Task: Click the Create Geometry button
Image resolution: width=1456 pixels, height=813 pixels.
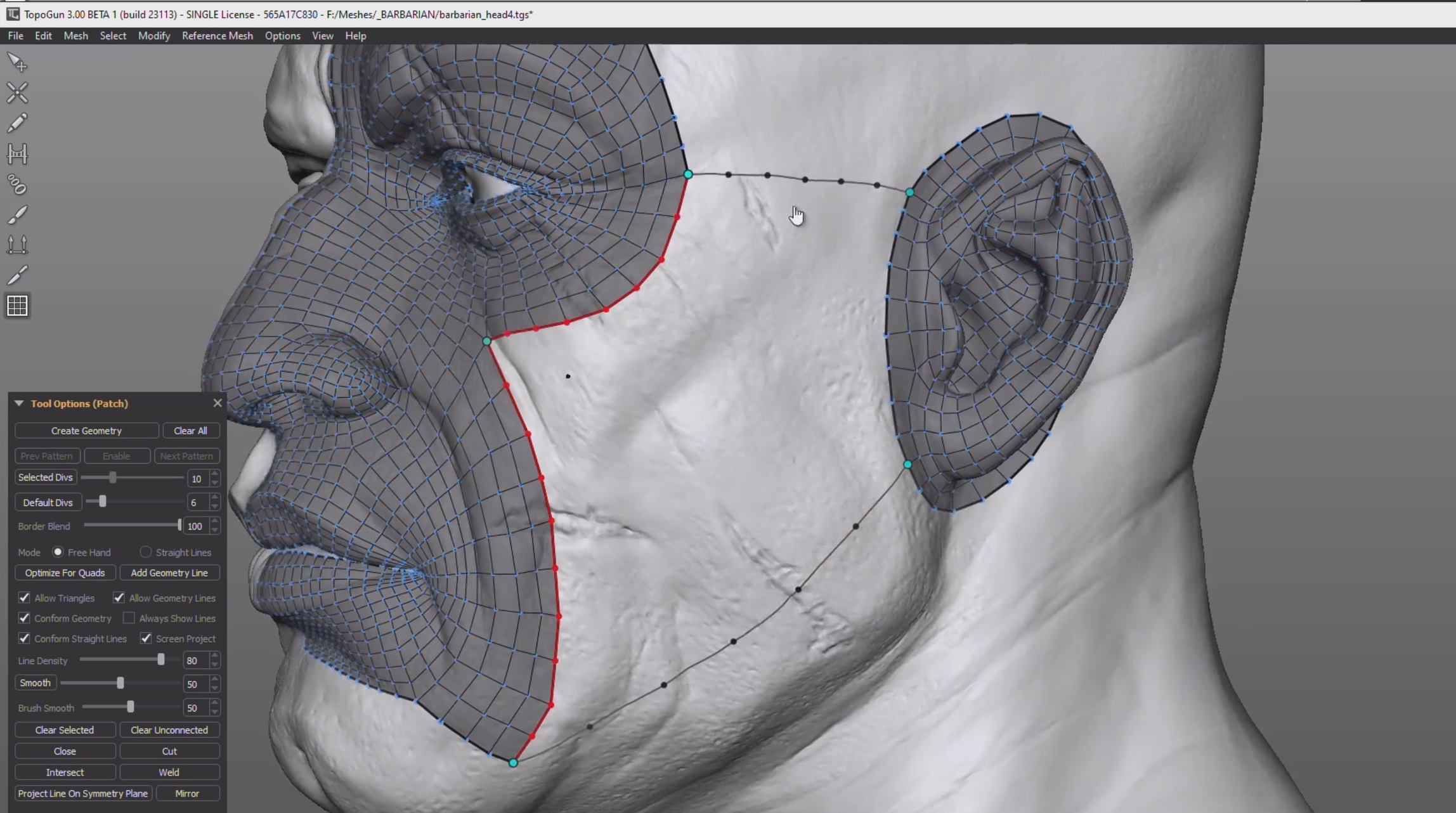Action: [x=86, y=431]
